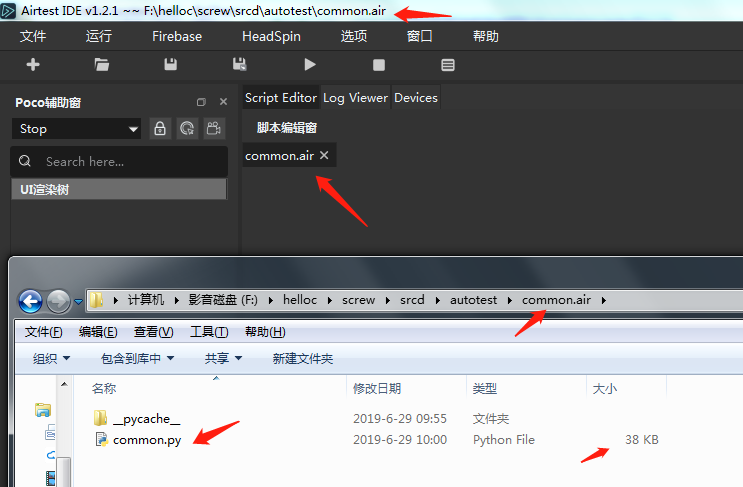Screen dimensions: 743x487
Task: Expand the arrow after common.air breadcrumb
Action: click(604, 300)
